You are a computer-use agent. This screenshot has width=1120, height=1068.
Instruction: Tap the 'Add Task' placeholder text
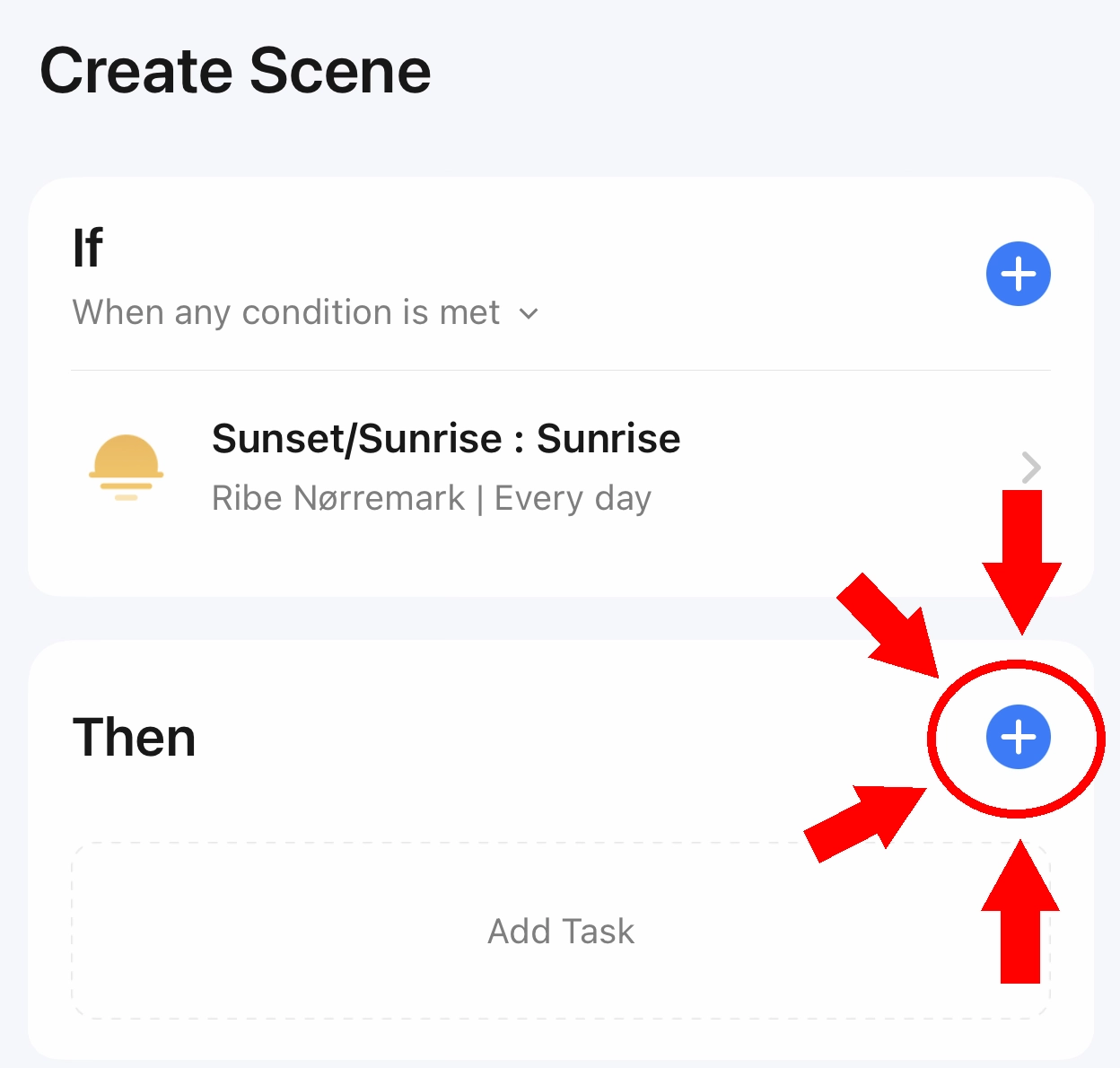(x=561, y=932)
